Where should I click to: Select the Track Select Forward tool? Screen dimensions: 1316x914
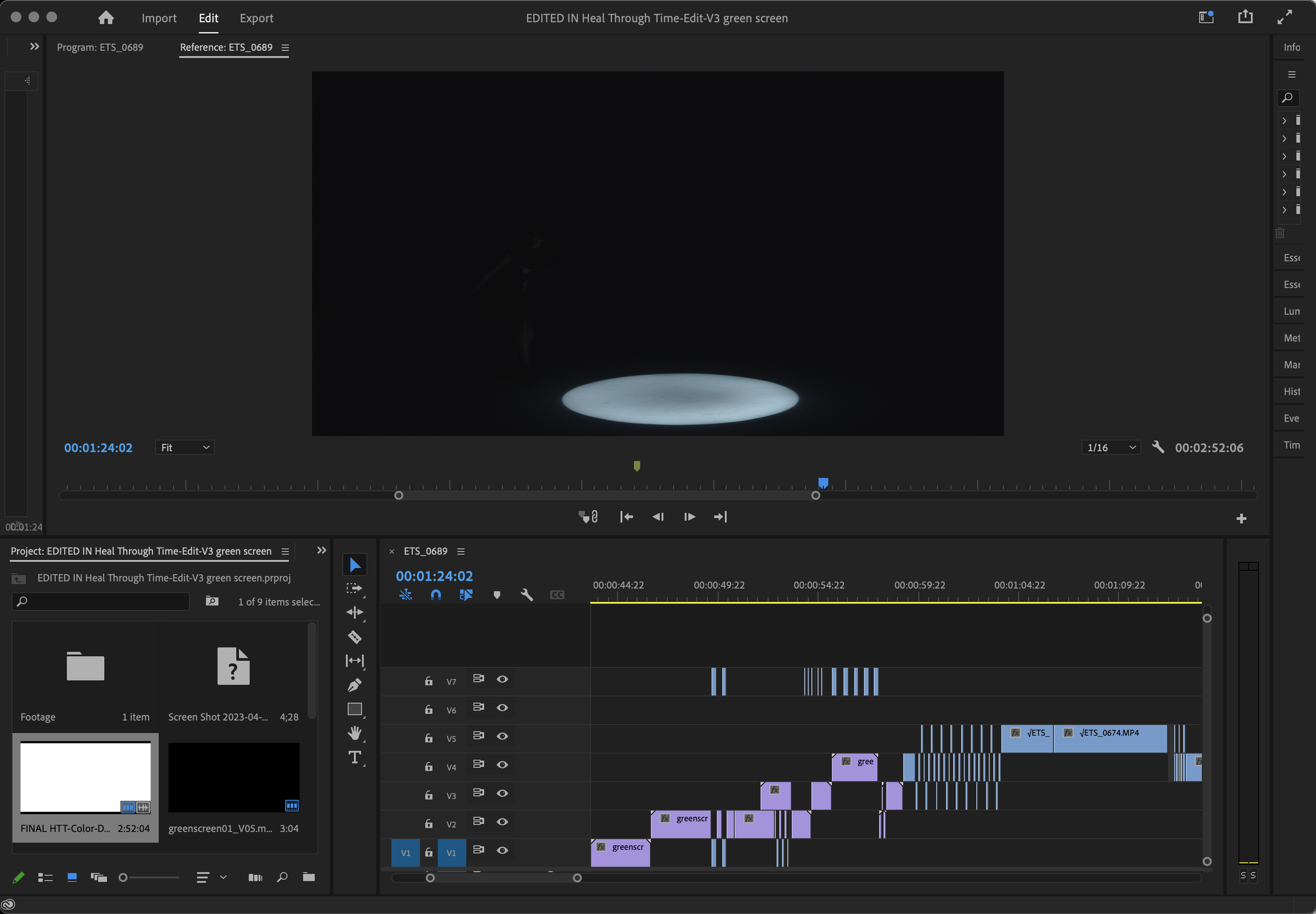coord(355,589)
